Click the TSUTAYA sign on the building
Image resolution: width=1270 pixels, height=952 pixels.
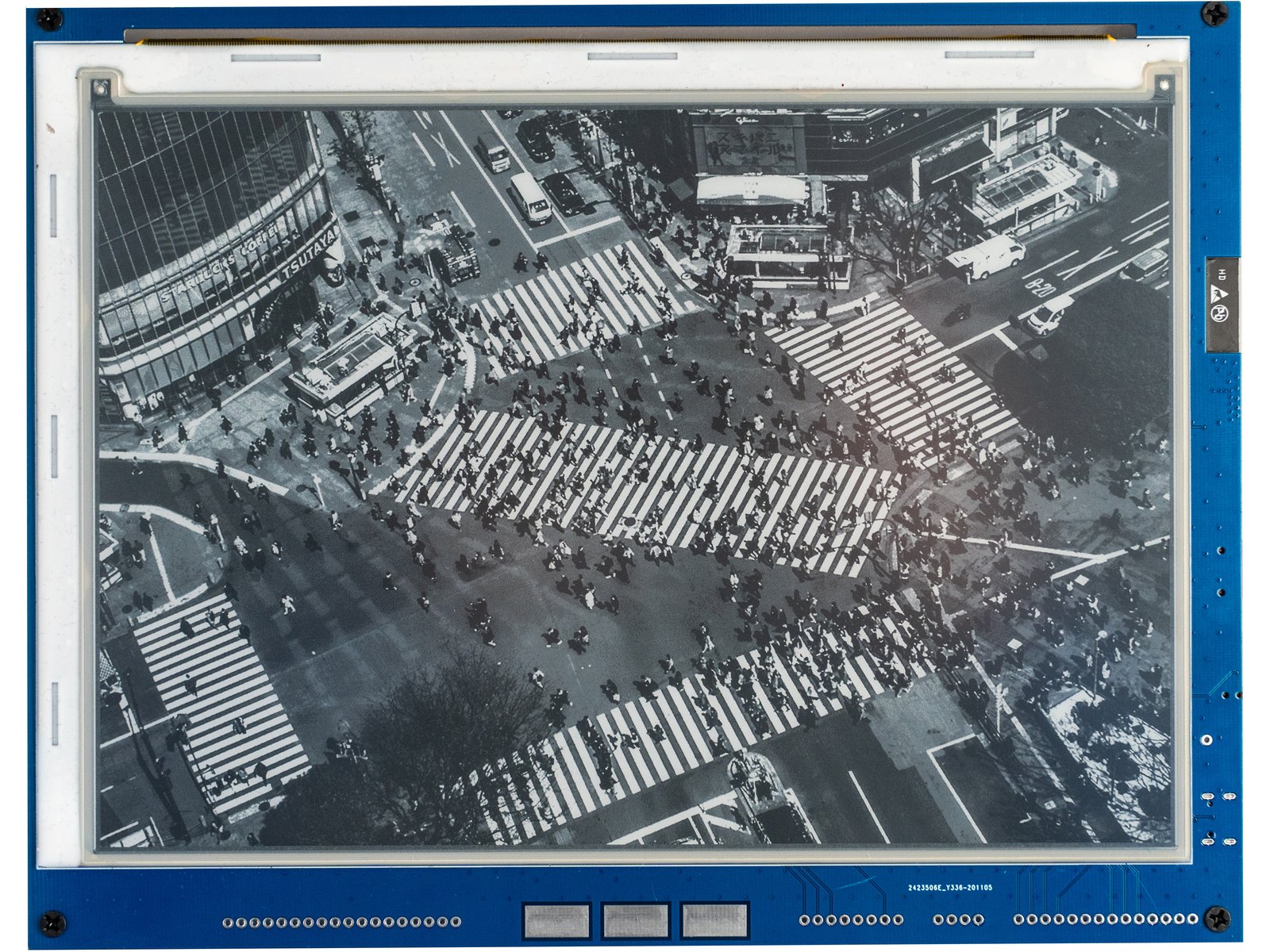pos(310,251)
